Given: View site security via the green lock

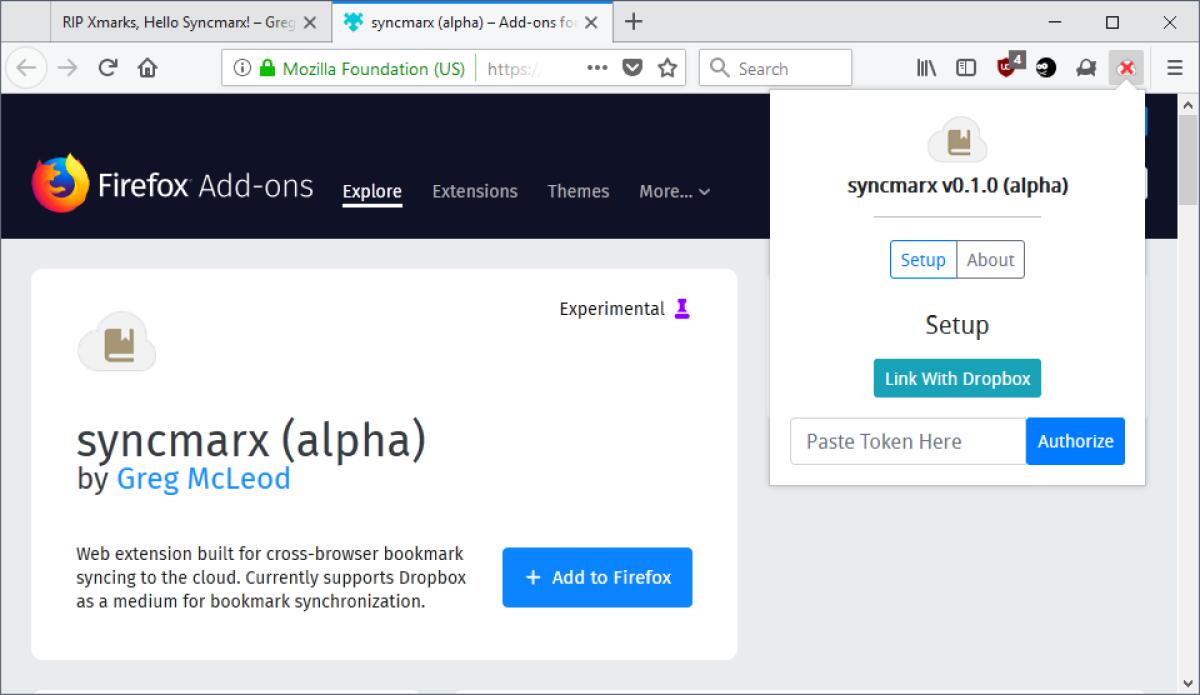Looking at the screenshot, I should [x=265, y=68].
